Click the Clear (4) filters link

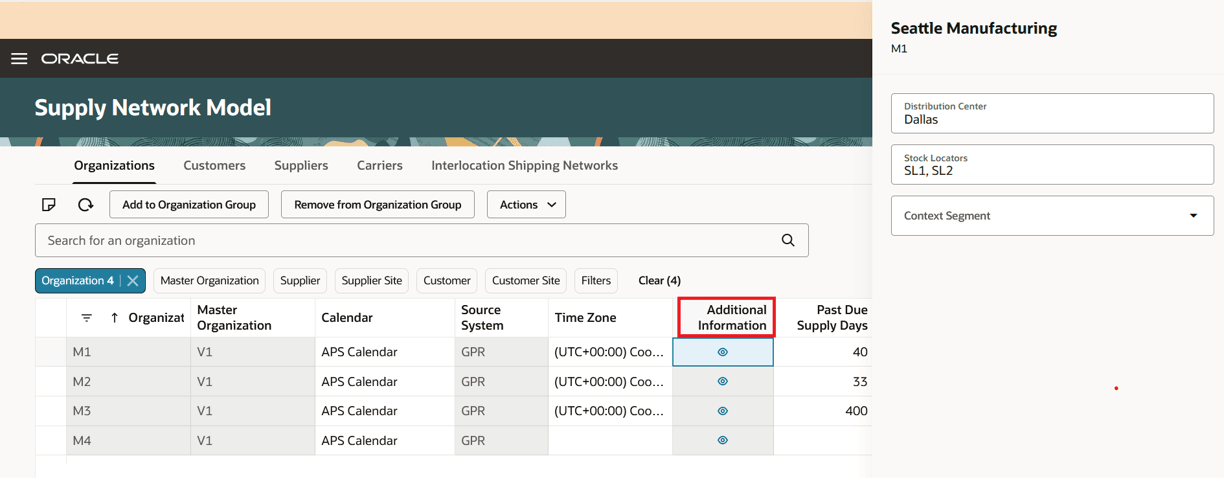pyautogui.click(x=659, y=281)
